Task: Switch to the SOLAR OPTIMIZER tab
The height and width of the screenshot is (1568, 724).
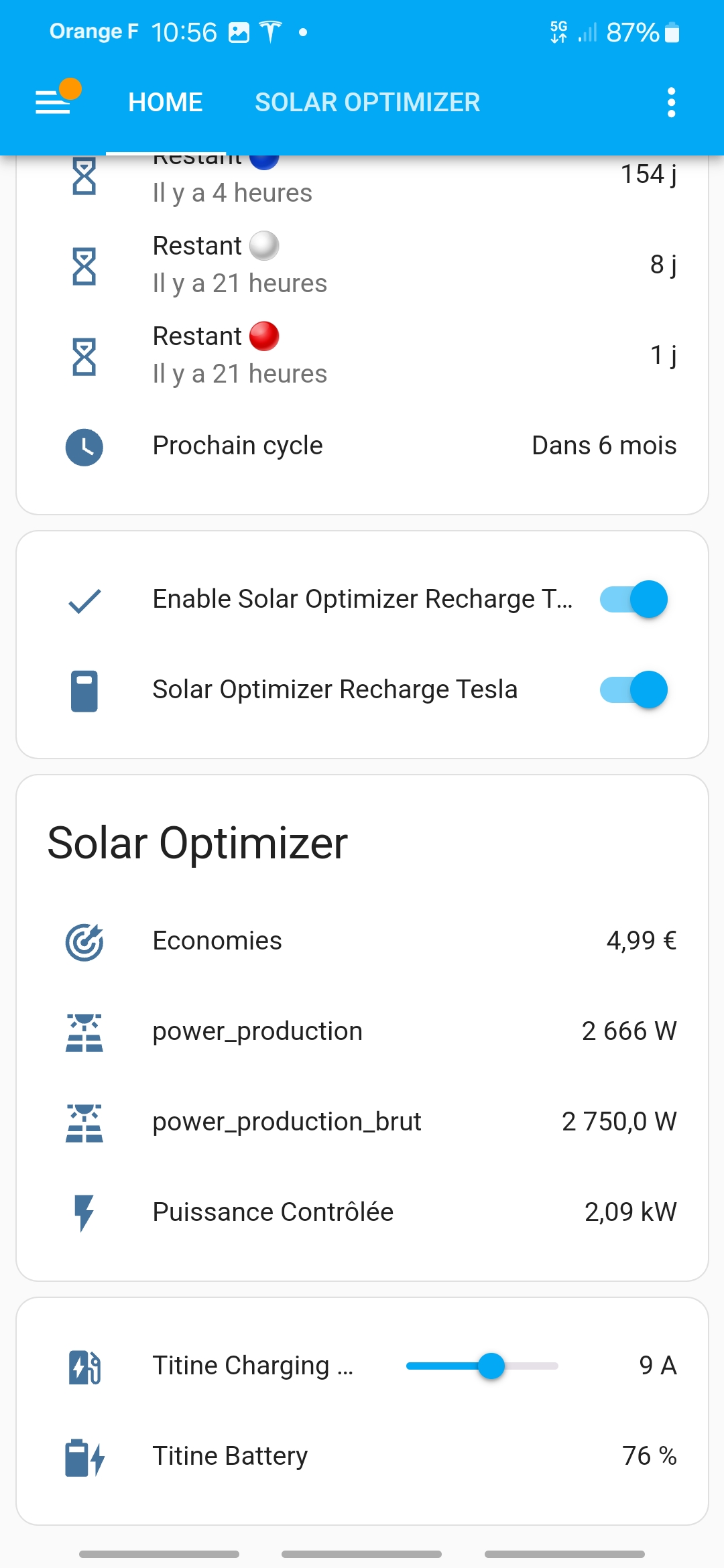Action: [367, 103]
